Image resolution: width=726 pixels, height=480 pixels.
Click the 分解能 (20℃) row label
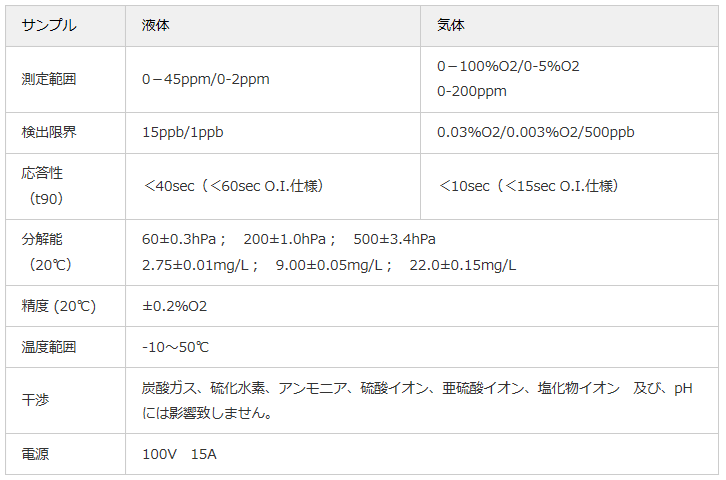pyautogui.click(x=46, y=252)
